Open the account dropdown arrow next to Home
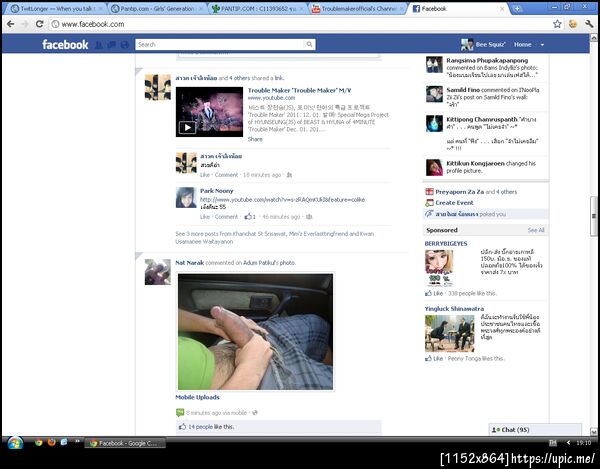Image resolution: width=600 pixels, height=469 pixels. pos(542,45)
